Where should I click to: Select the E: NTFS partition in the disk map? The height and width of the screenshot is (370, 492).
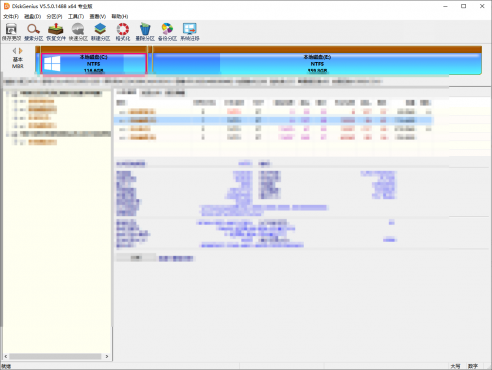[x=317, y=64]
